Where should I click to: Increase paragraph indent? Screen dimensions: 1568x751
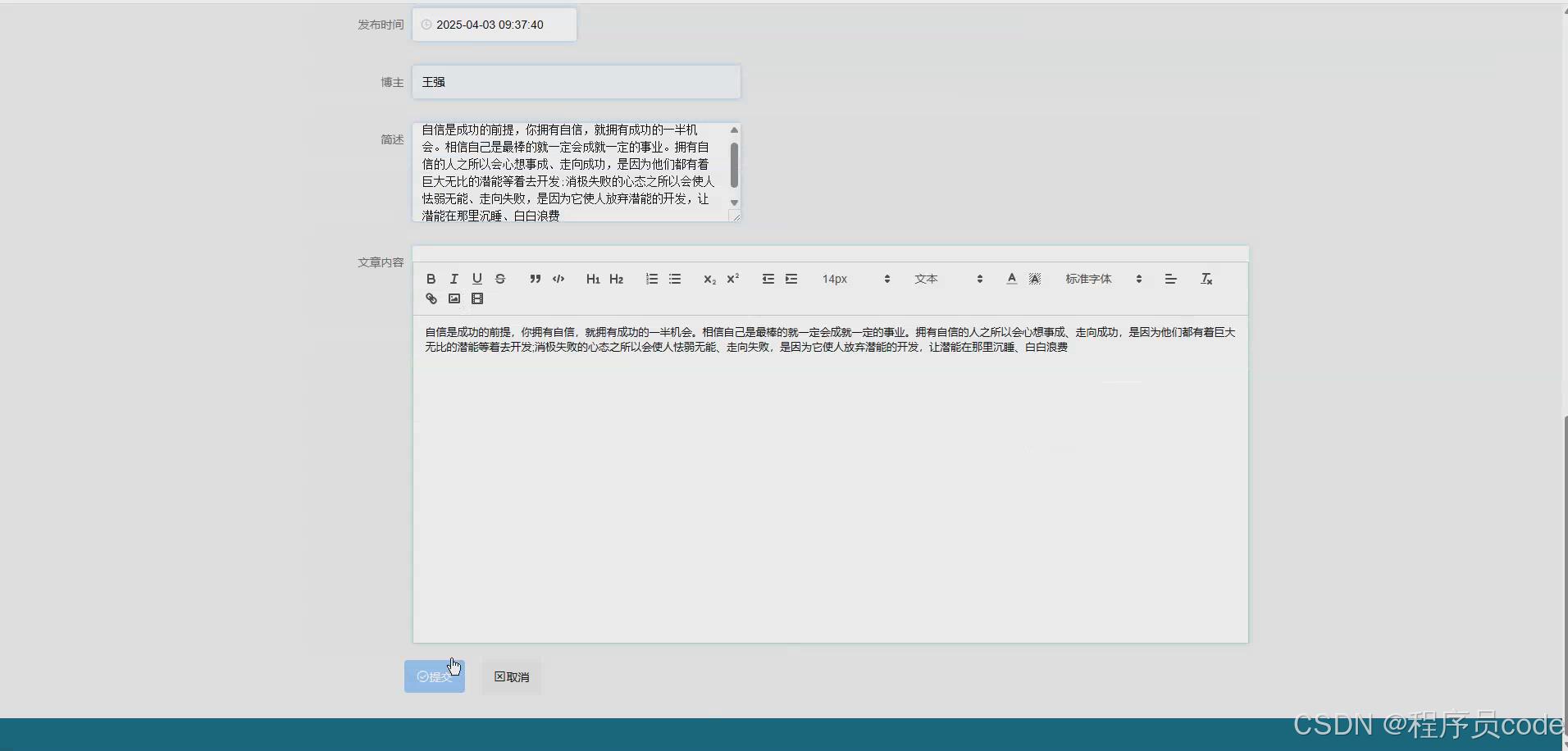791,279
